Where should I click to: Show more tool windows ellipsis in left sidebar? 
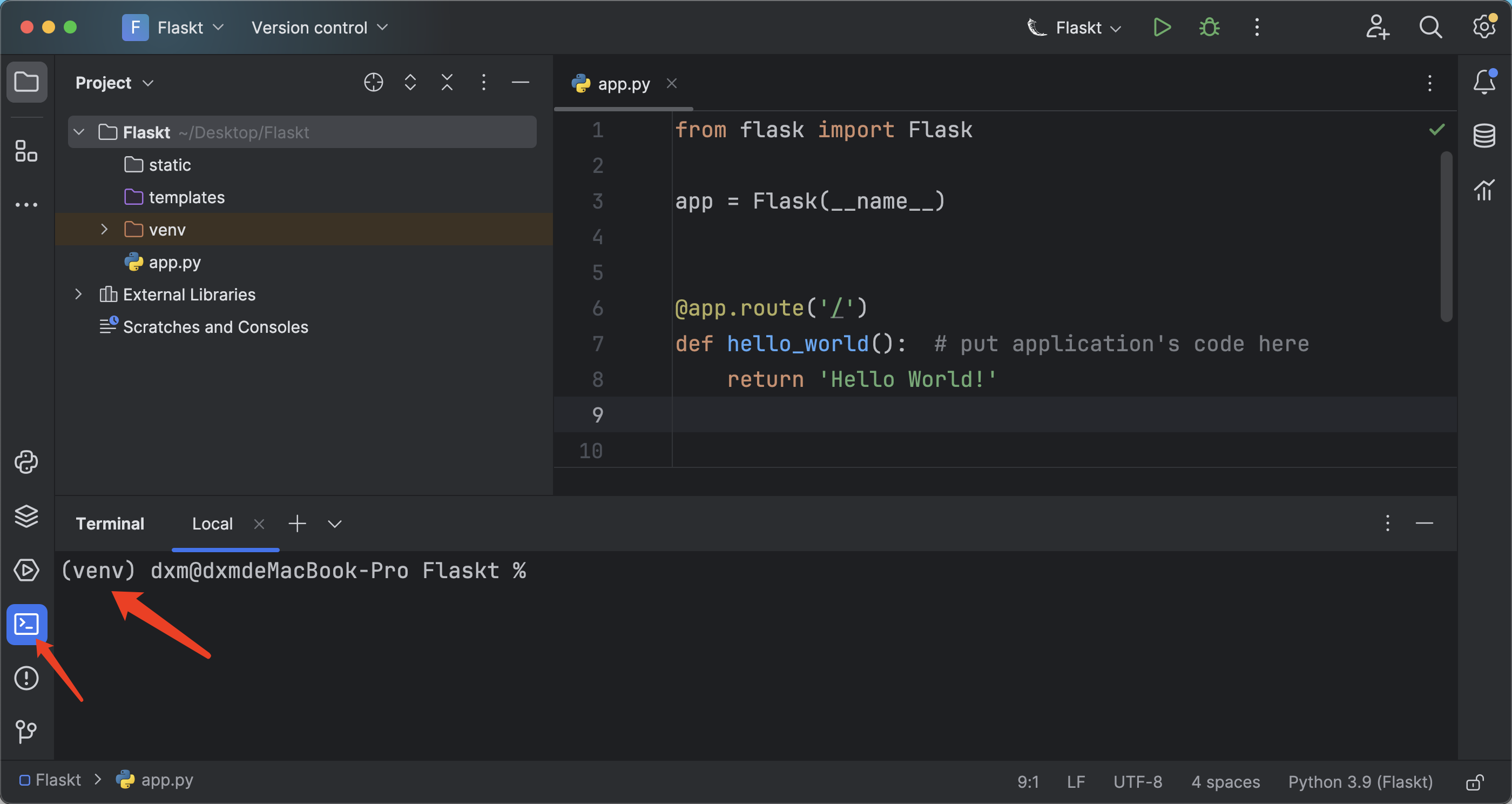coord(26,204)
